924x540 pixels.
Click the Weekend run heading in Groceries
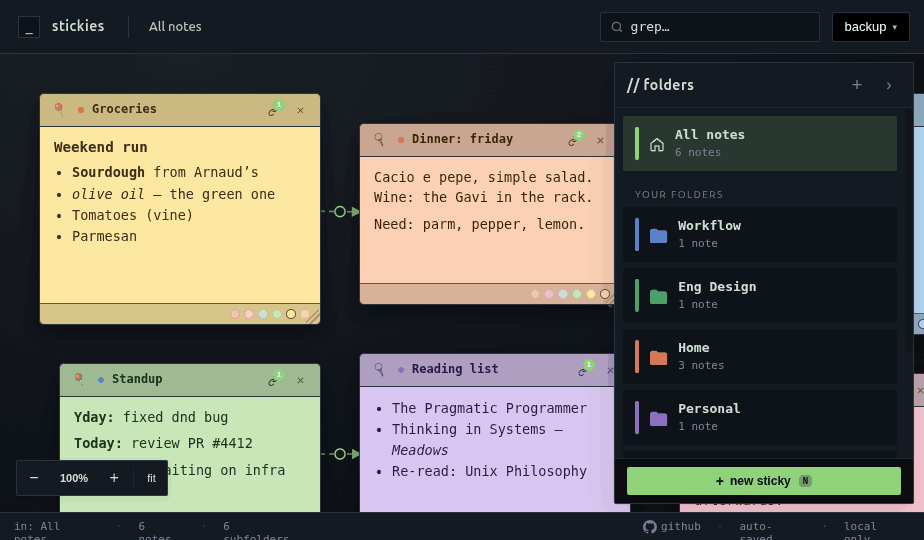[101, 147]
